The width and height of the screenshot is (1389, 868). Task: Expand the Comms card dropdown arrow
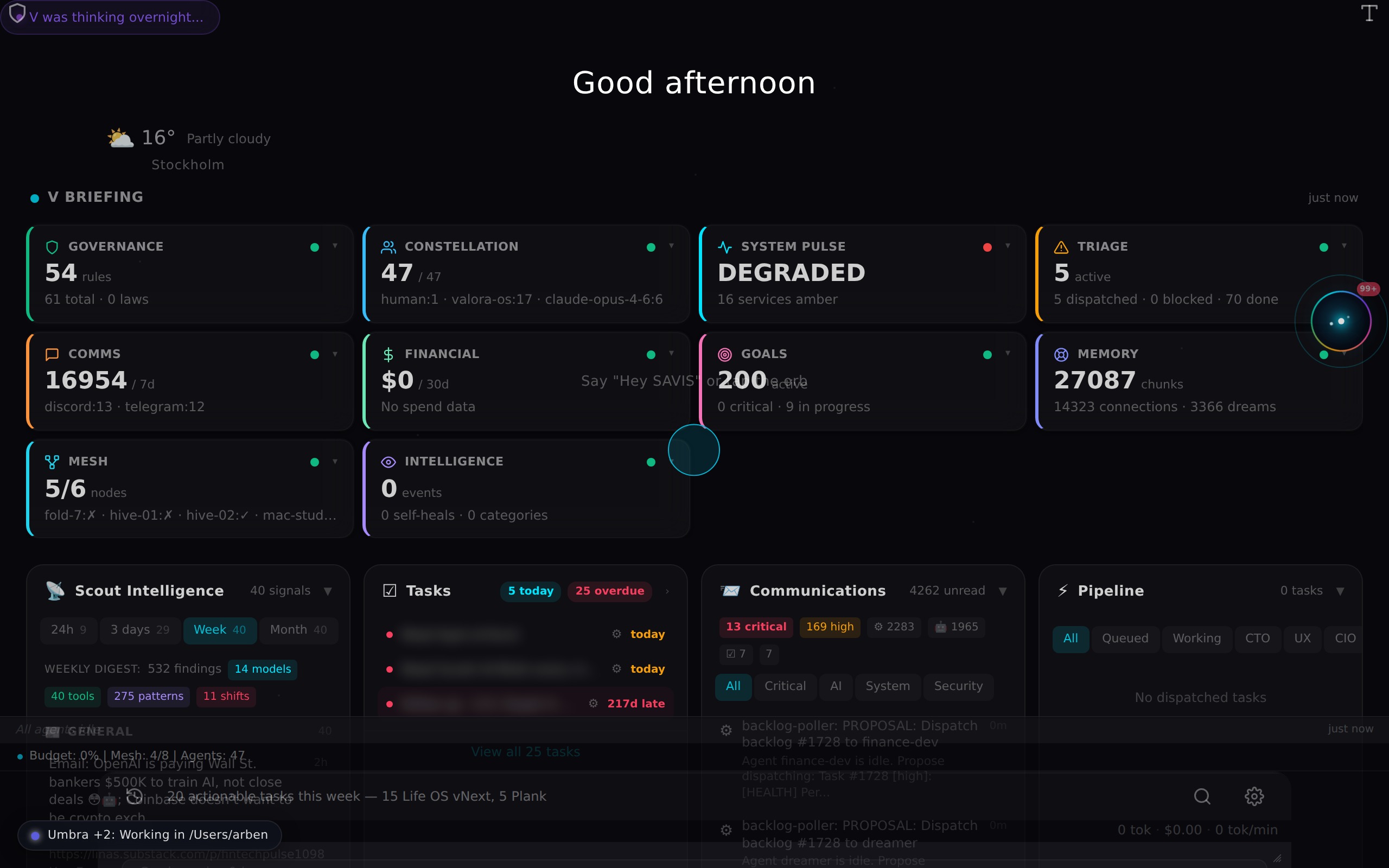click(335, 354)
